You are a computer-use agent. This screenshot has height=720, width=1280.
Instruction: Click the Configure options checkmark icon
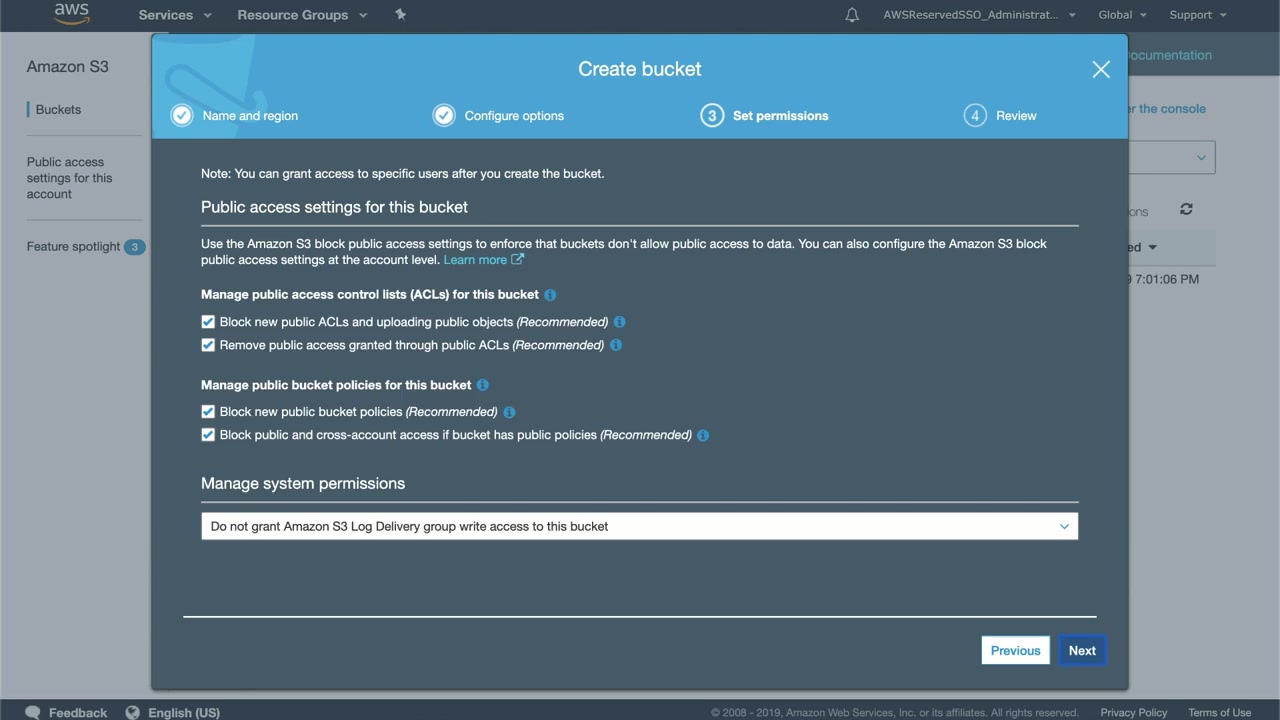point(444,115)
